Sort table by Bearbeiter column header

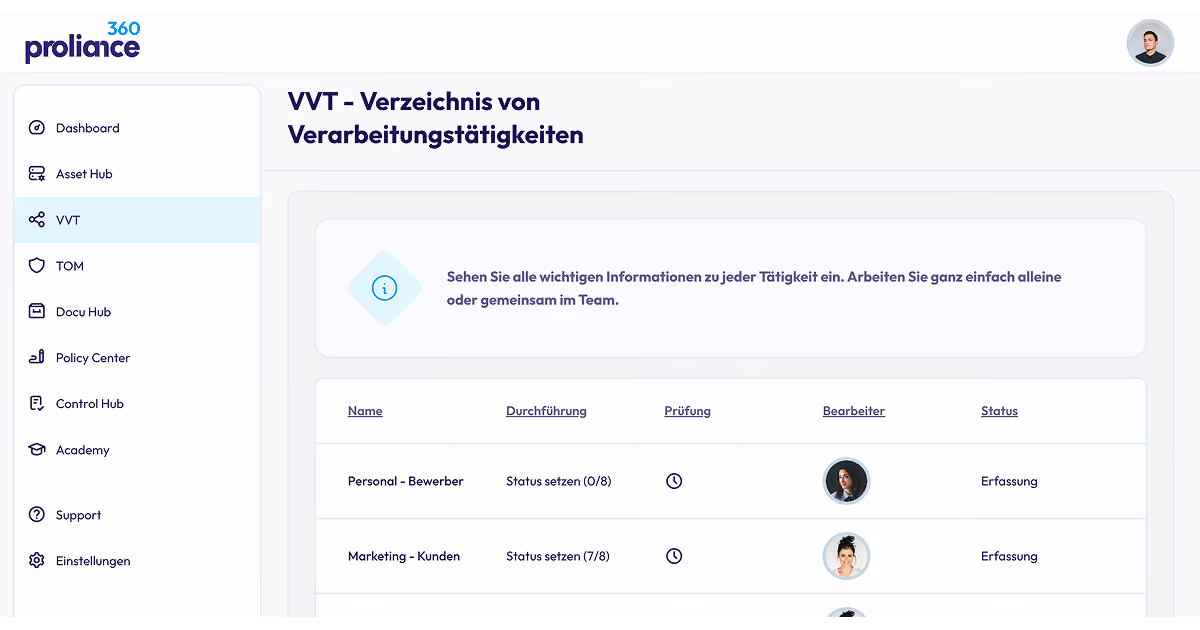pyautogui.click(x=853, y=411)
